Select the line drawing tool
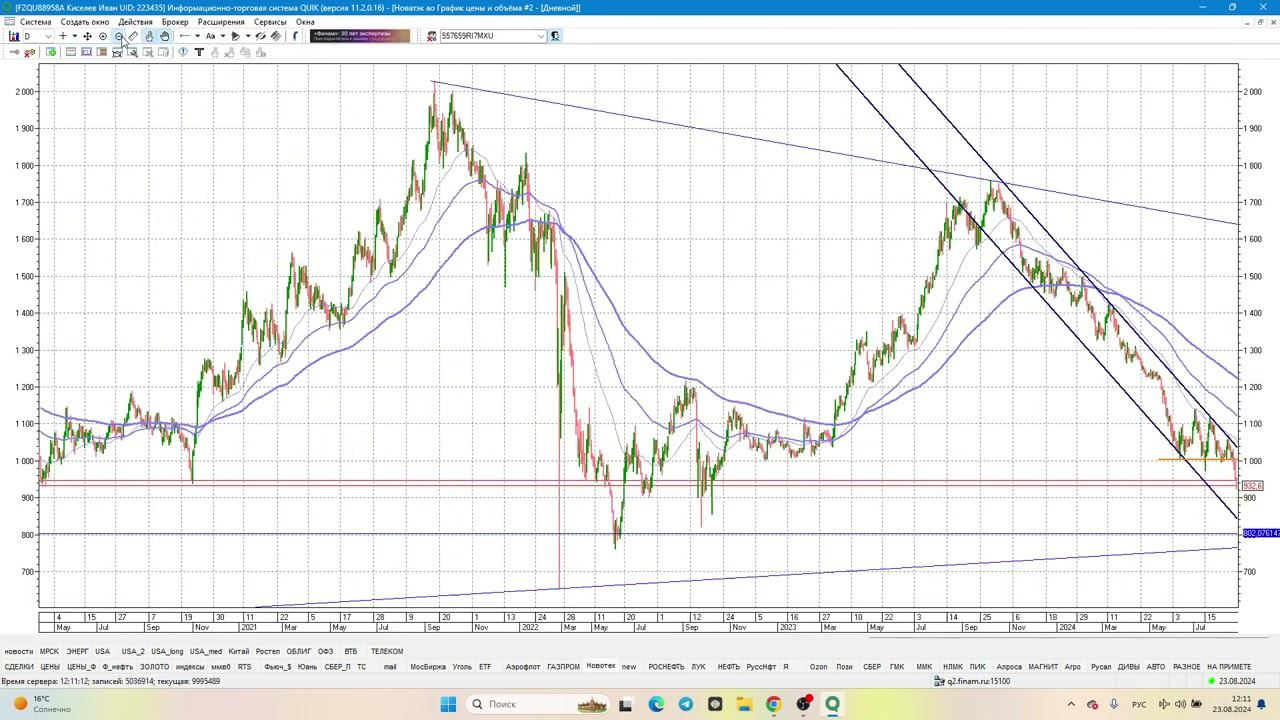The width and height of the screenshot is (1280, 720). pyautogui.click(x=185, y=36)
